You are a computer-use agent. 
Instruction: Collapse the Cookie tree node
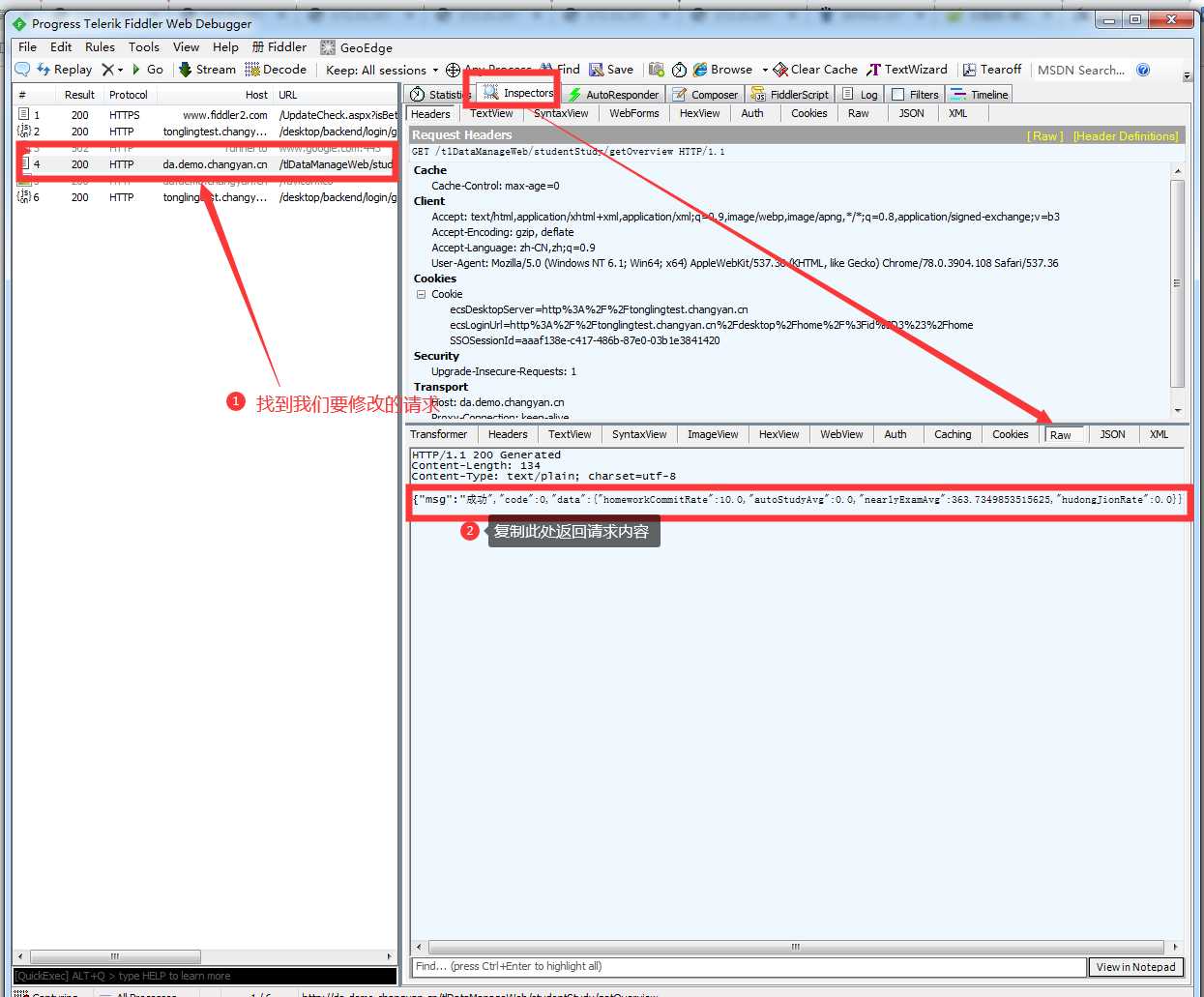(x=421, y=294)
